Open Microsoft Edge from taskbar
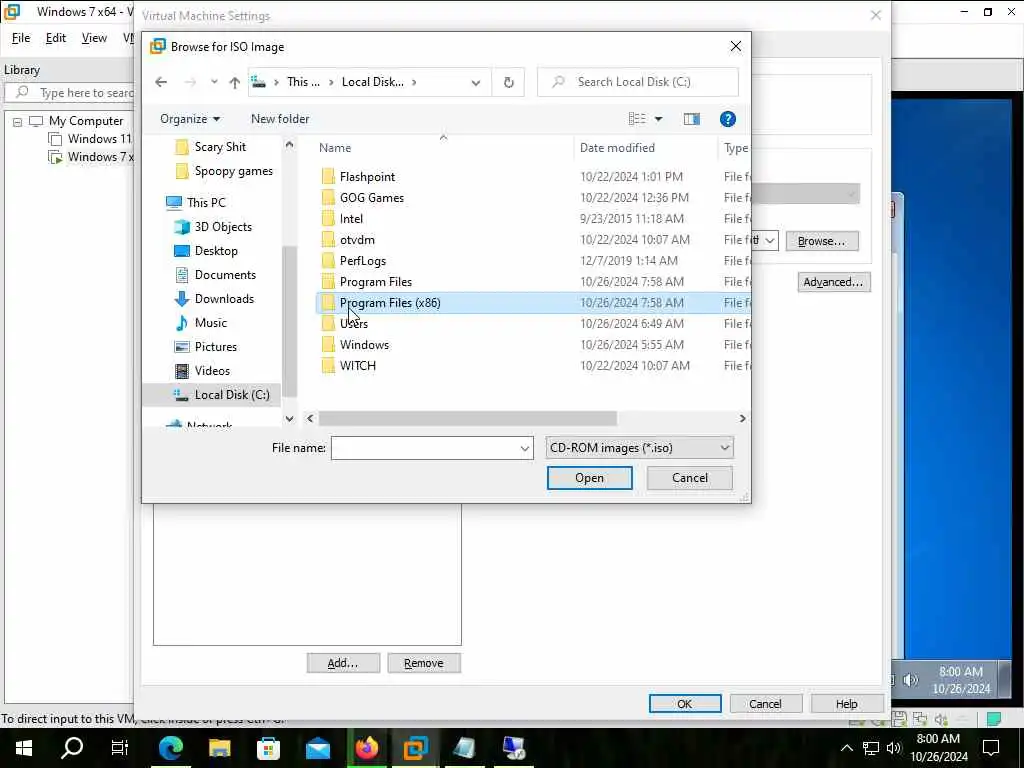The height and width of the screenshot is (768, 1024). click(x=171, y=748)
